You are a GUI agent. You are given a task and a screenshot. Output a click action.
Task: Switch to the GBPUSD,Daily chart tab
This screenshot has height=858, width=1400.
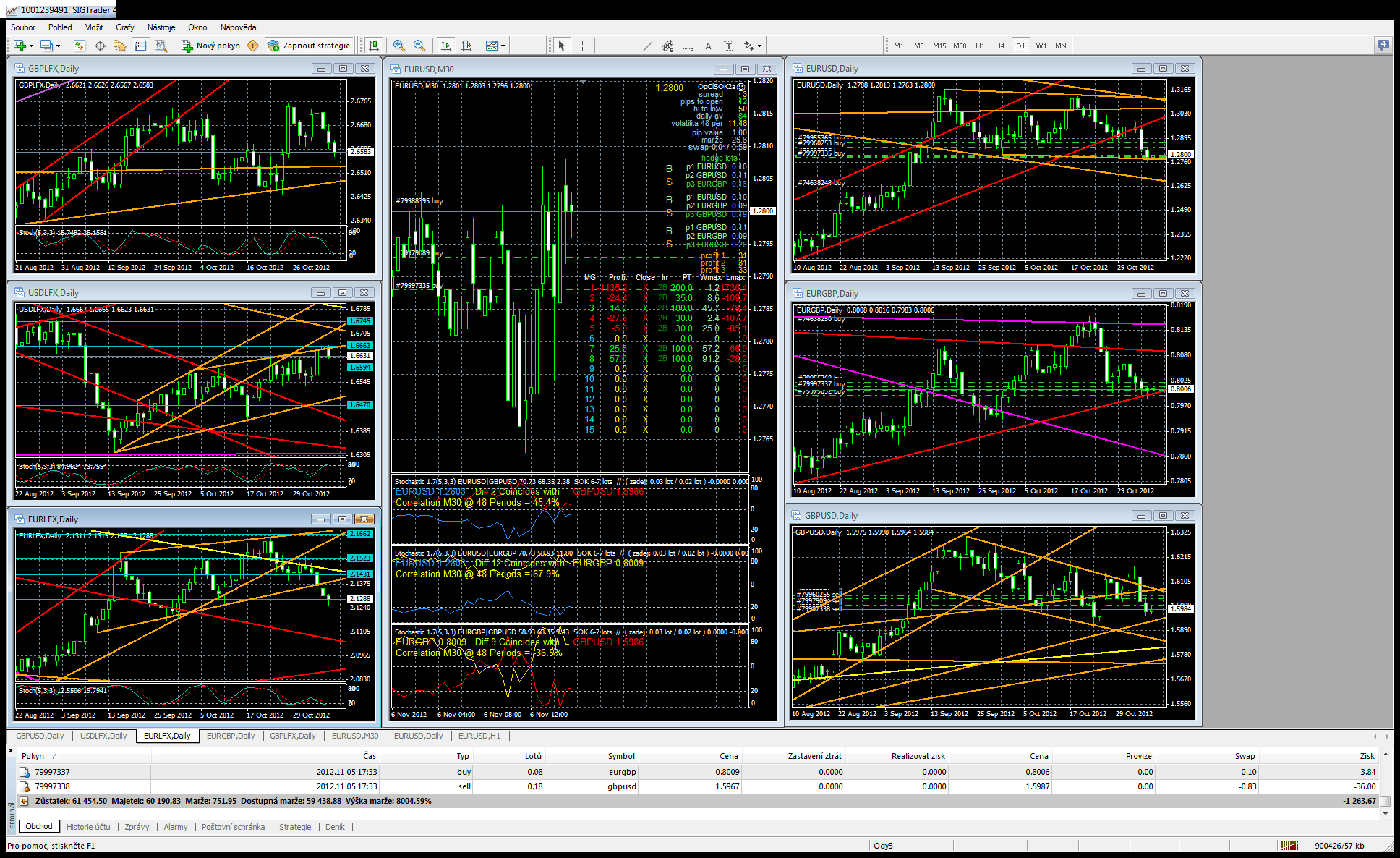click(40, 736)
